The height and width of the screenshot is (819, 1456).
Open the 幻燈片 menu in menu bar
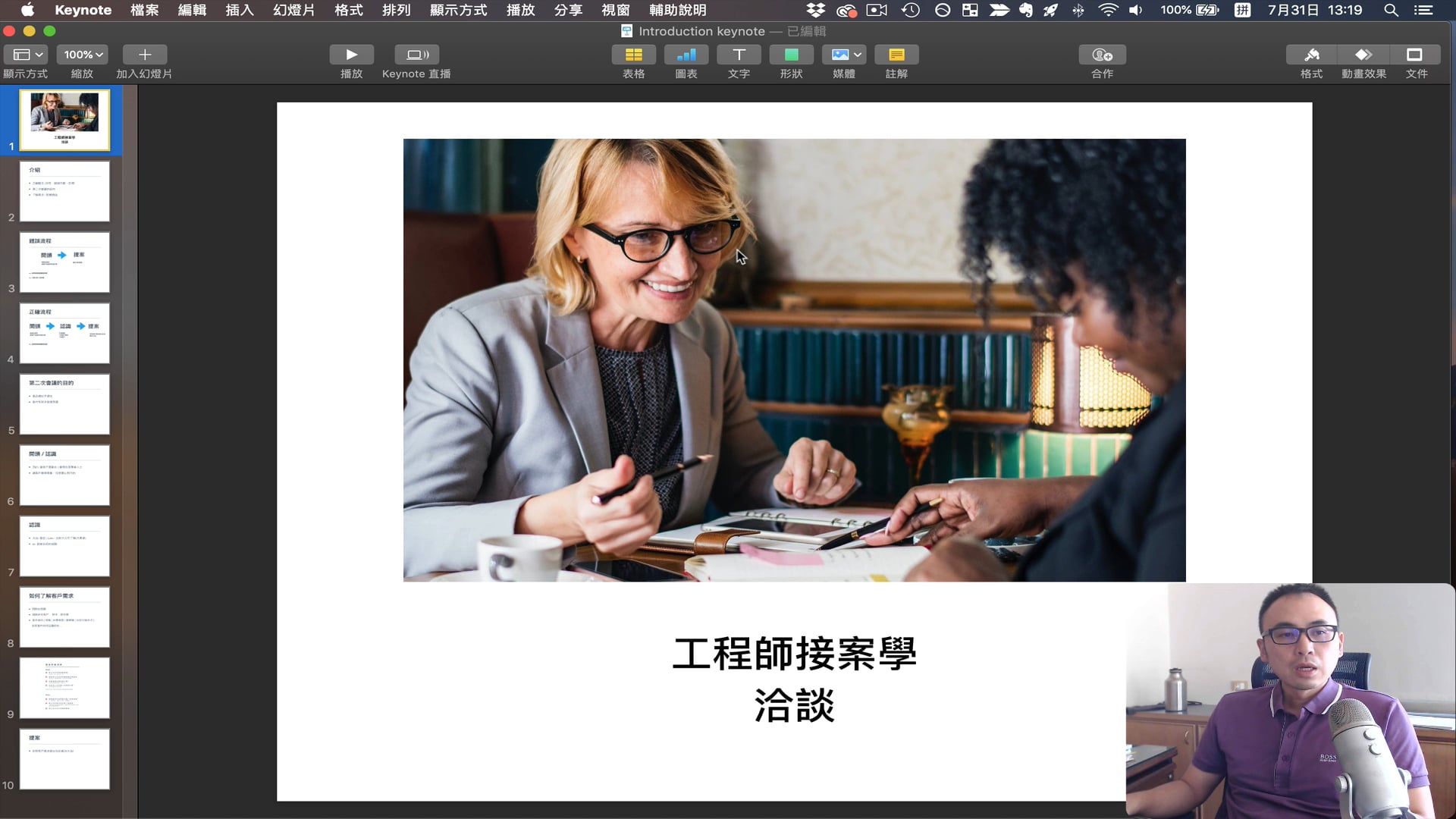(x=293, y=10)
